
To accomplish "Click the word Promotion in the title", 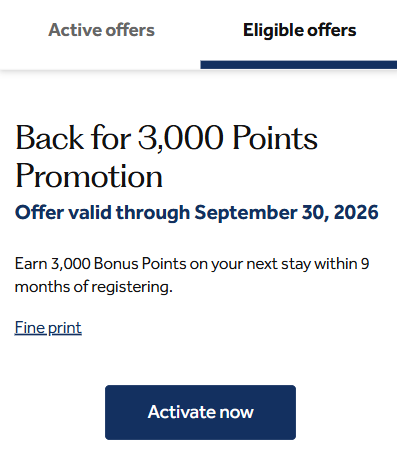I will pos(89,176).
